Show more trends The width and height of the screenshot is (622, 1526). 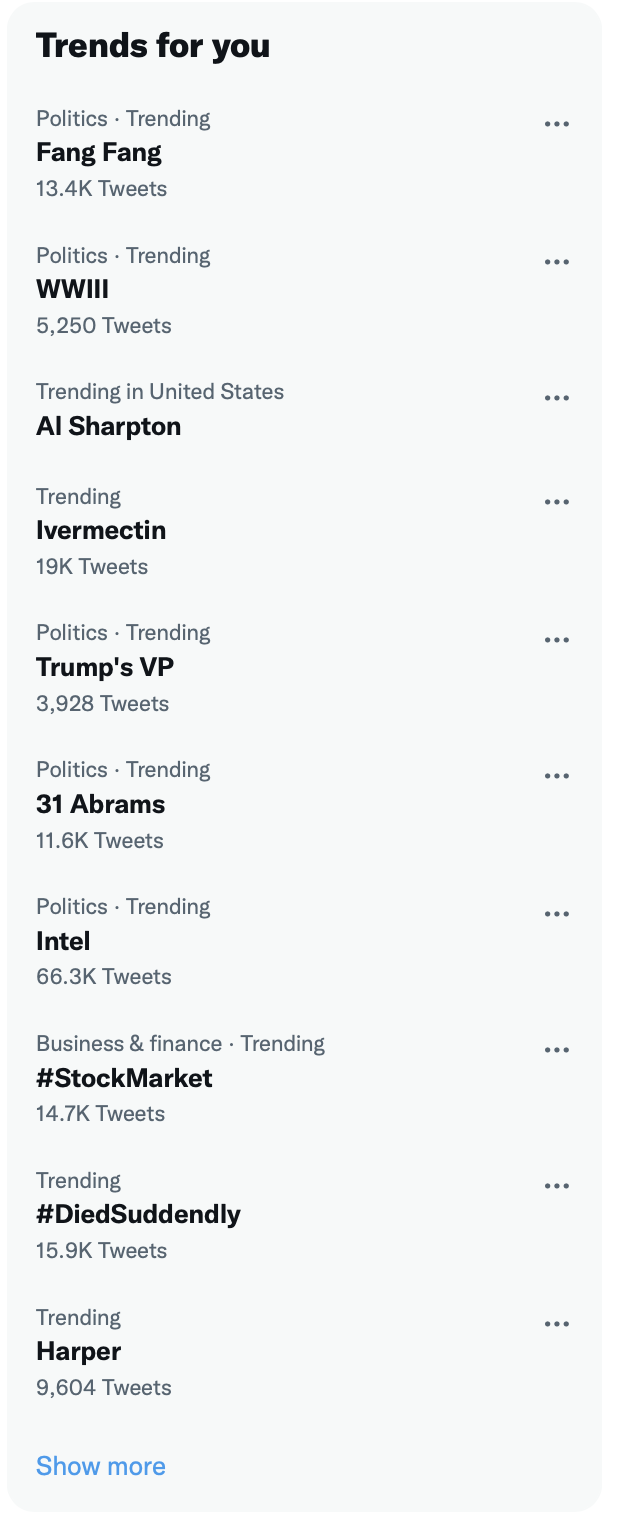tap(101, 1466)
